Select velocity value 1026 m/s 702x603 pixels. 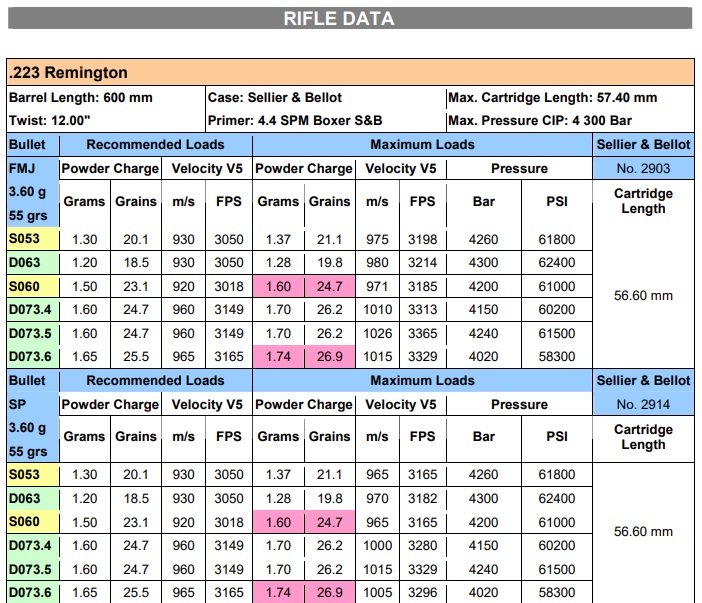[x=377, y=334]
